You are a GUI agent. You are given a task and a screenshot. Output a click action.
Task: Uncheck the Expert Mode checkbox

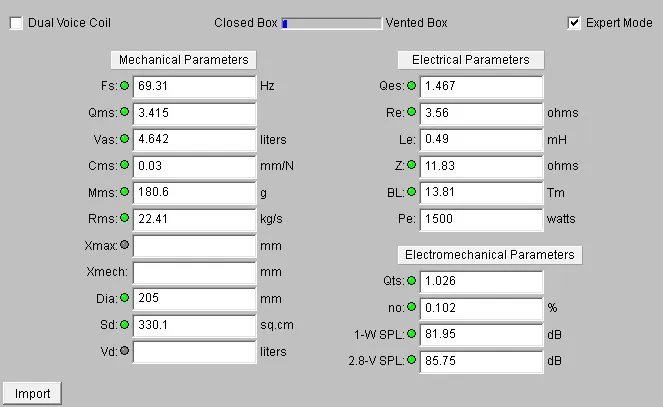click(x=574, y=23)
